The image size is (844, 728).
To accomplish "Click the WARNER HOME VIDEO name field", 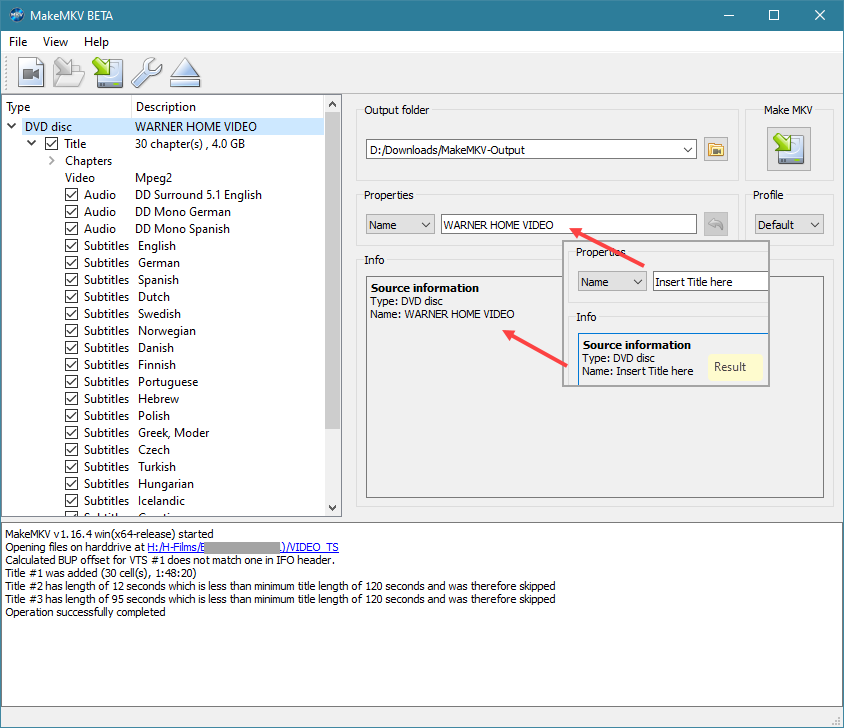I will pos(568,225).
